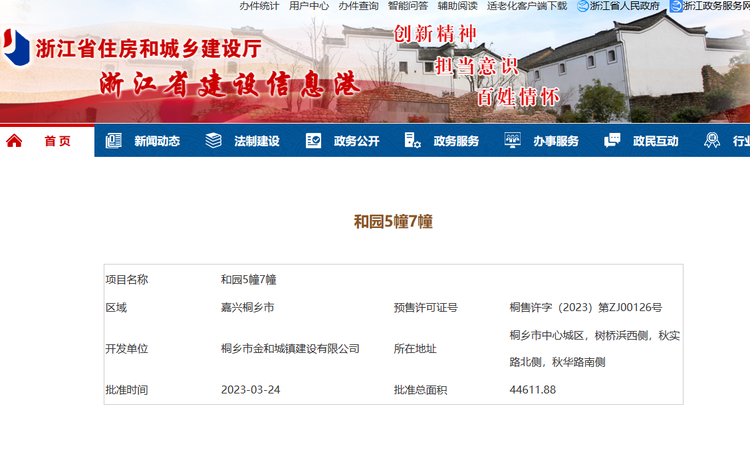Open the 办件统计 link

coord(259,6)
